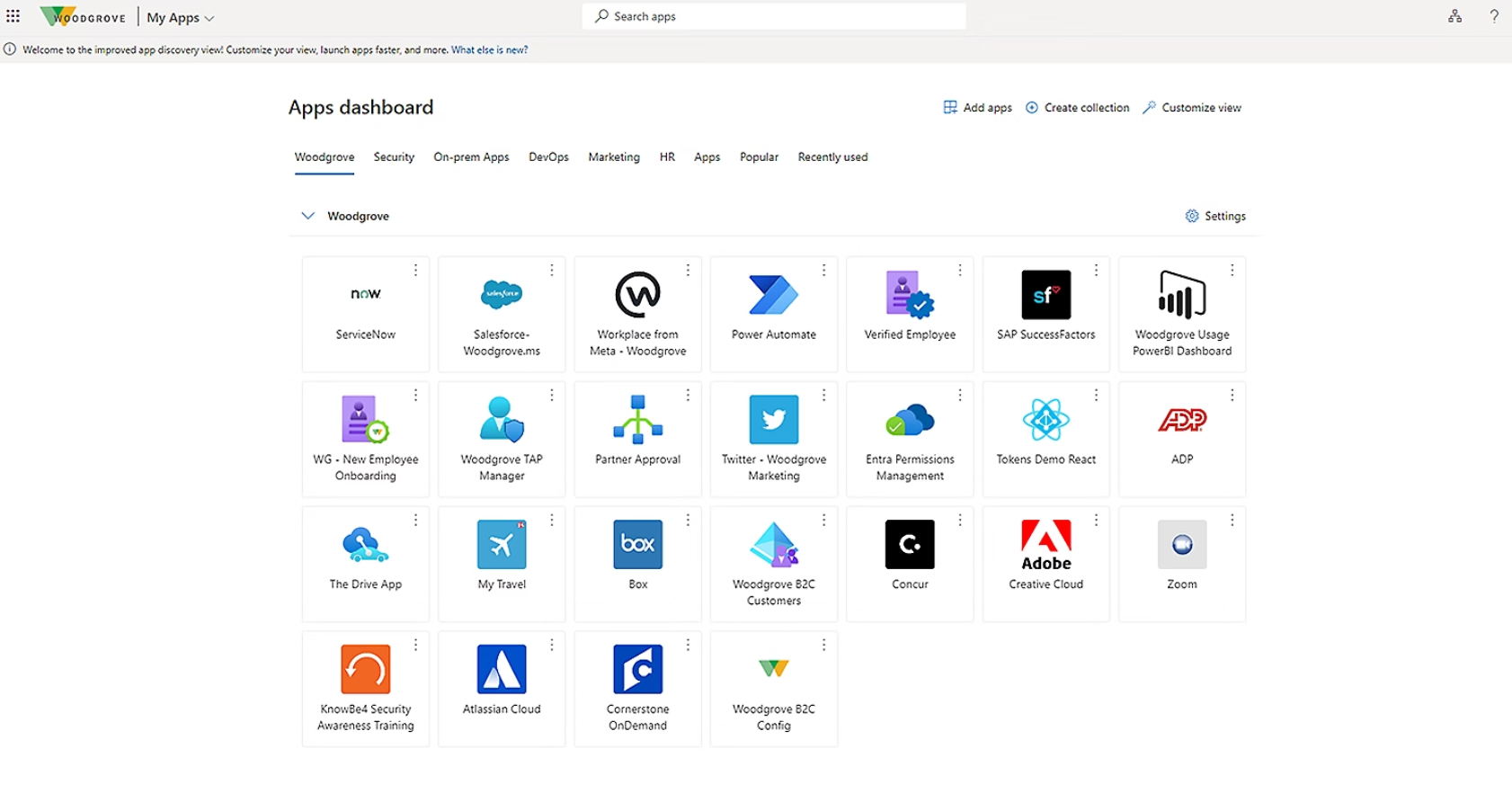Image resolution: width=1512 pixels, height=811 pixels.
Task: Follow the 'What else is new?' link
Action: pos(489,49)
